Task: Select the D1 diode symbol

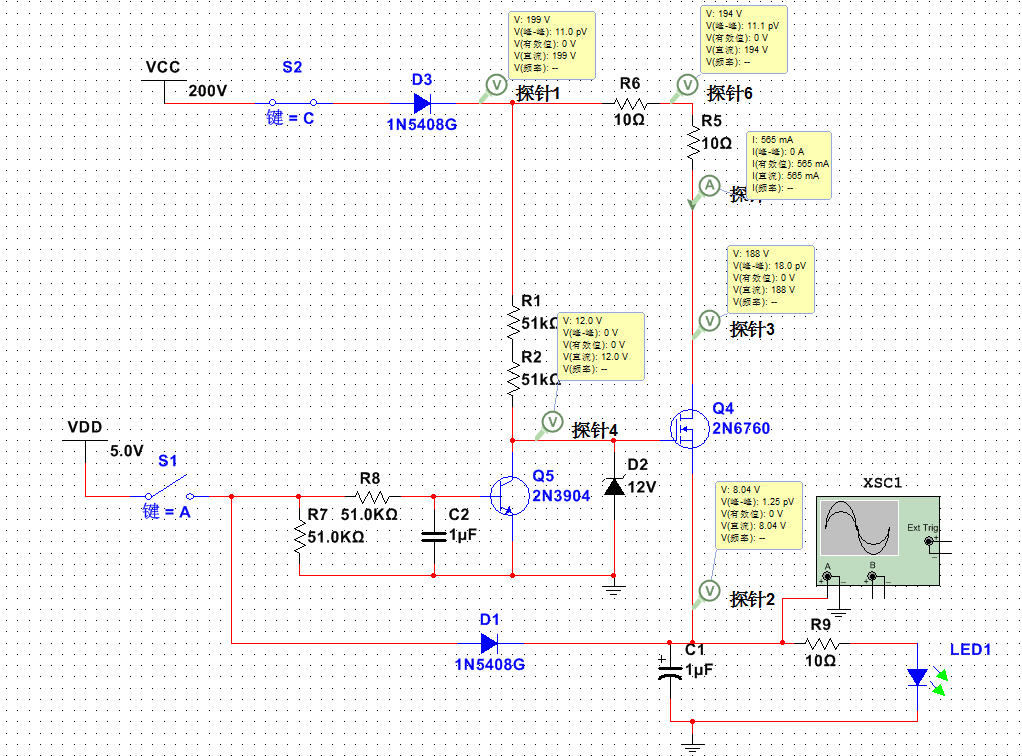Action: click(490, 643)
